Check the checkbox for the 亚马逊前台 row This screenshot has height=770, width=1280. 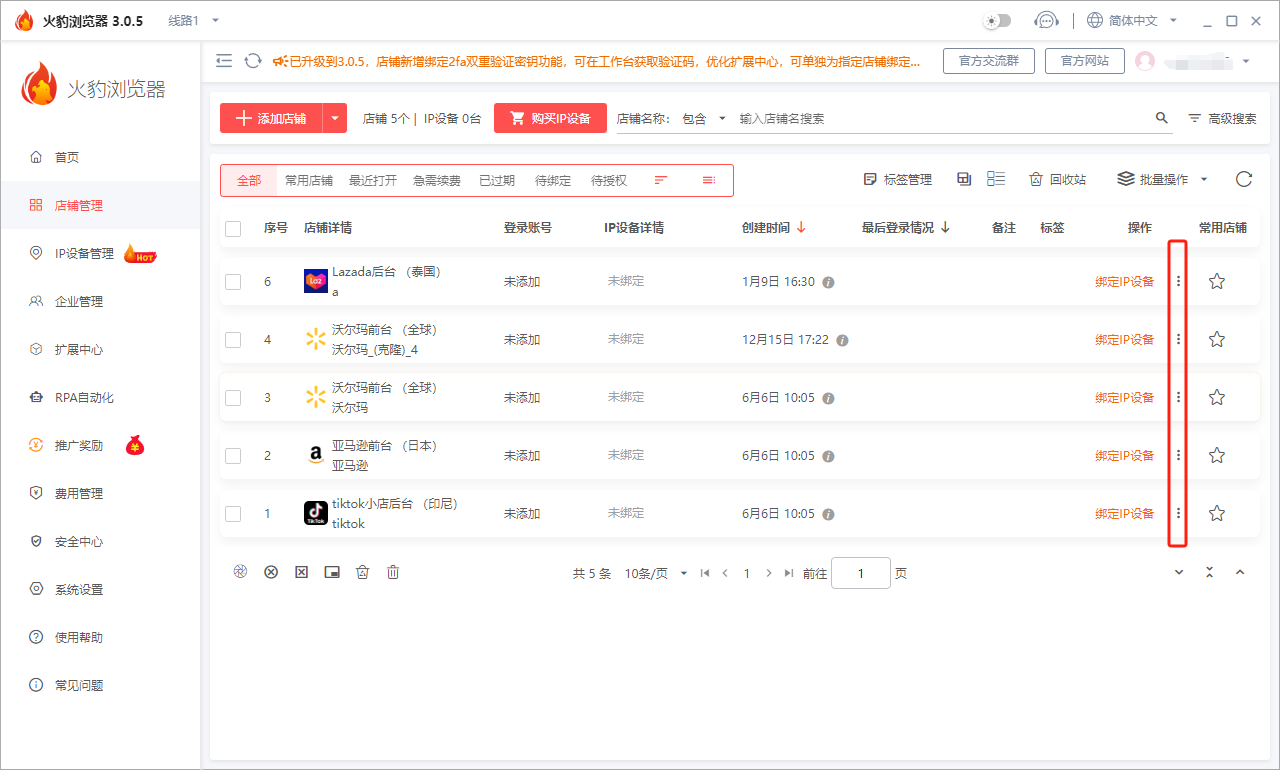(233, 455)
